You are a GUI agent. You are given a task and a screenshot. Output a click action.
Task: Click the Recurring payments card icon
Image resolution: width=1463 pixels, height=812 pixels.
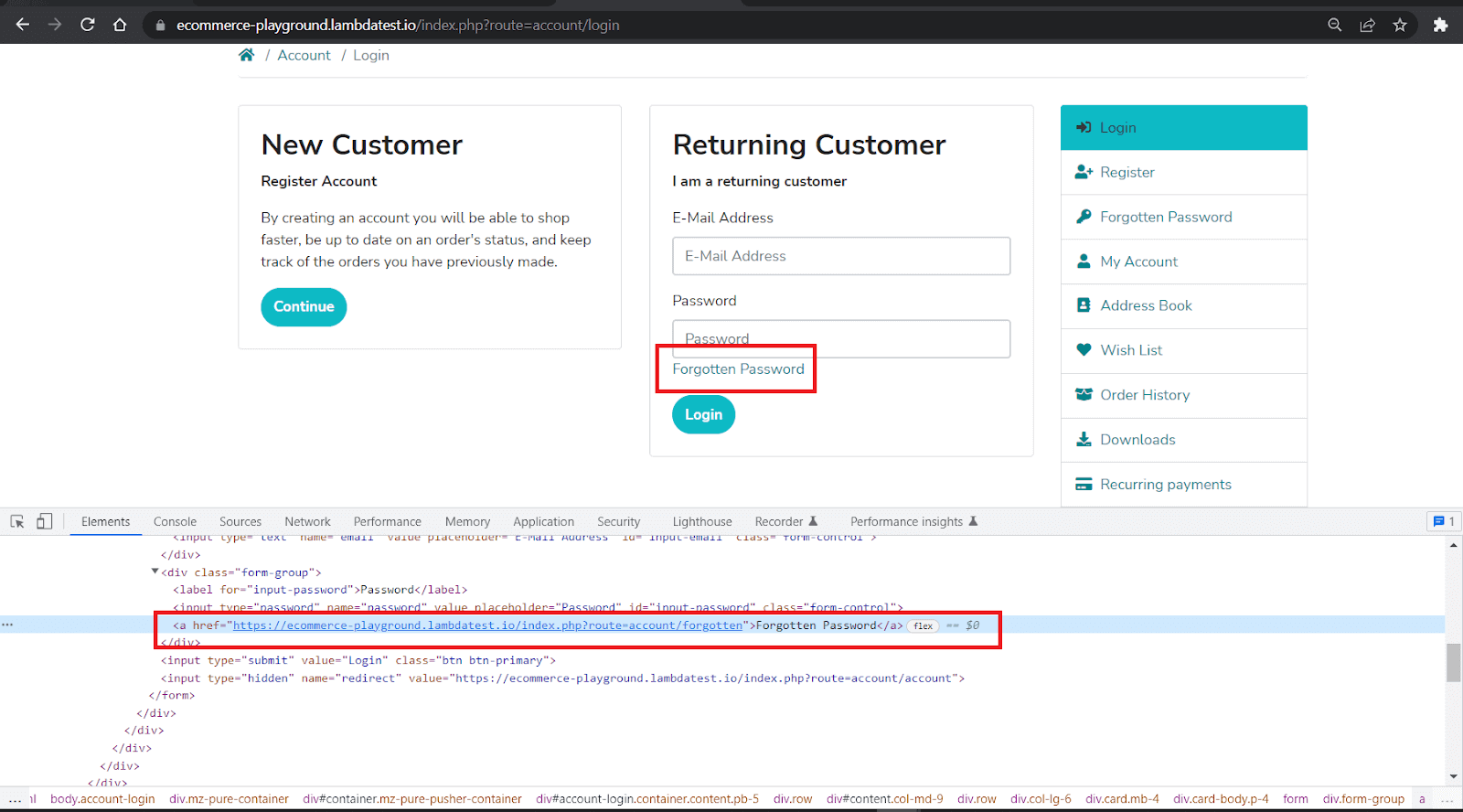click(1084, 485)
